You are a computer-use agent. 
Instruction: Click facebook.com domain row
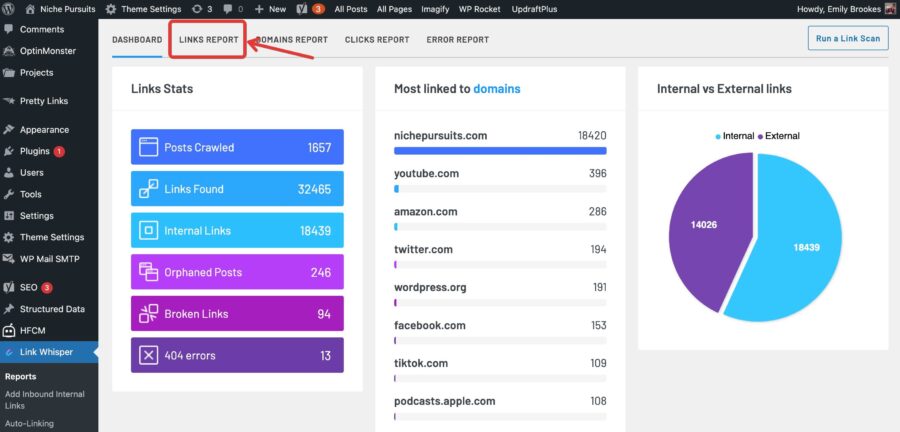(500, 331)
